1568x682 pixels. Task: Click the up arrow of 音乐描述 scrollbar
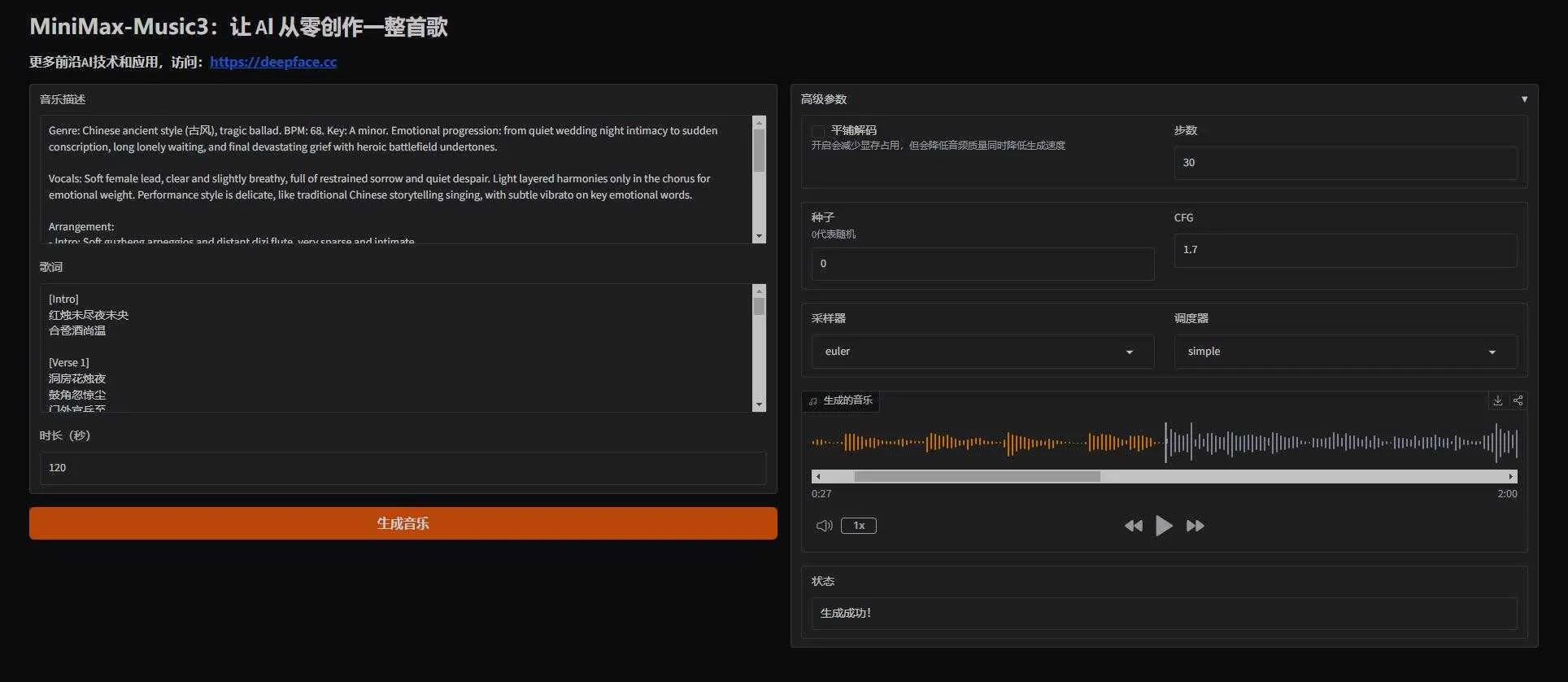click(760, 123)
